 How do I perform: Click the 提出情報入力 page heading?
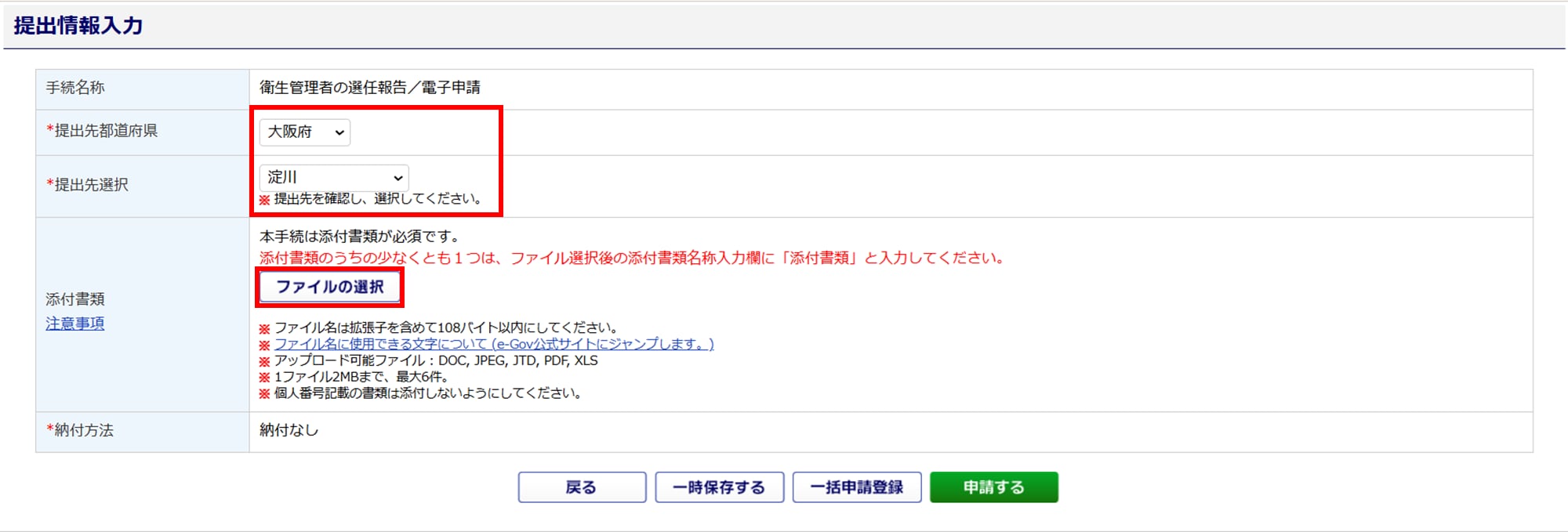[x=78, y=26]
